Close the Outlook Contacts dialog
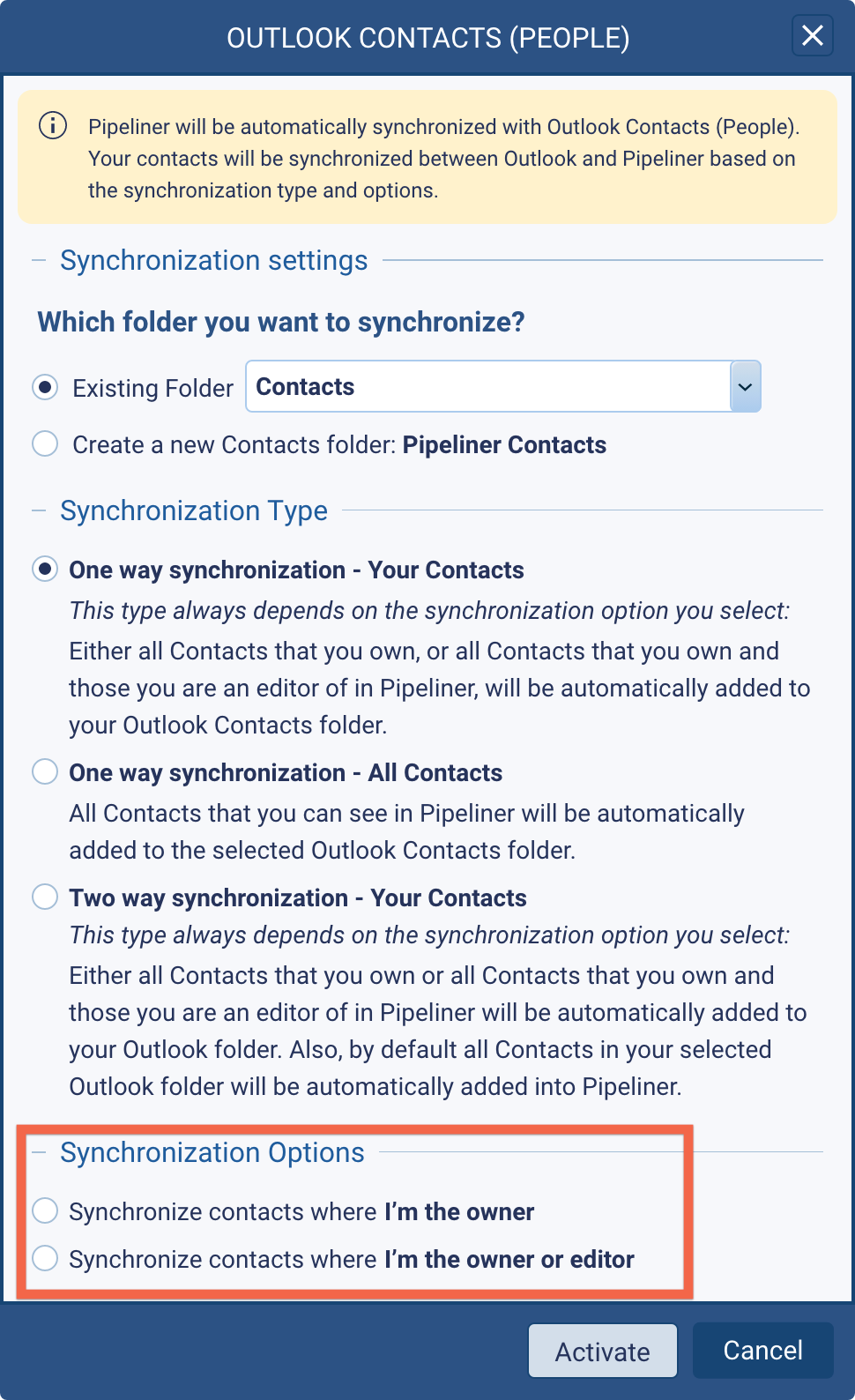Screen dimensions: 855x1400 coord(812,36)
